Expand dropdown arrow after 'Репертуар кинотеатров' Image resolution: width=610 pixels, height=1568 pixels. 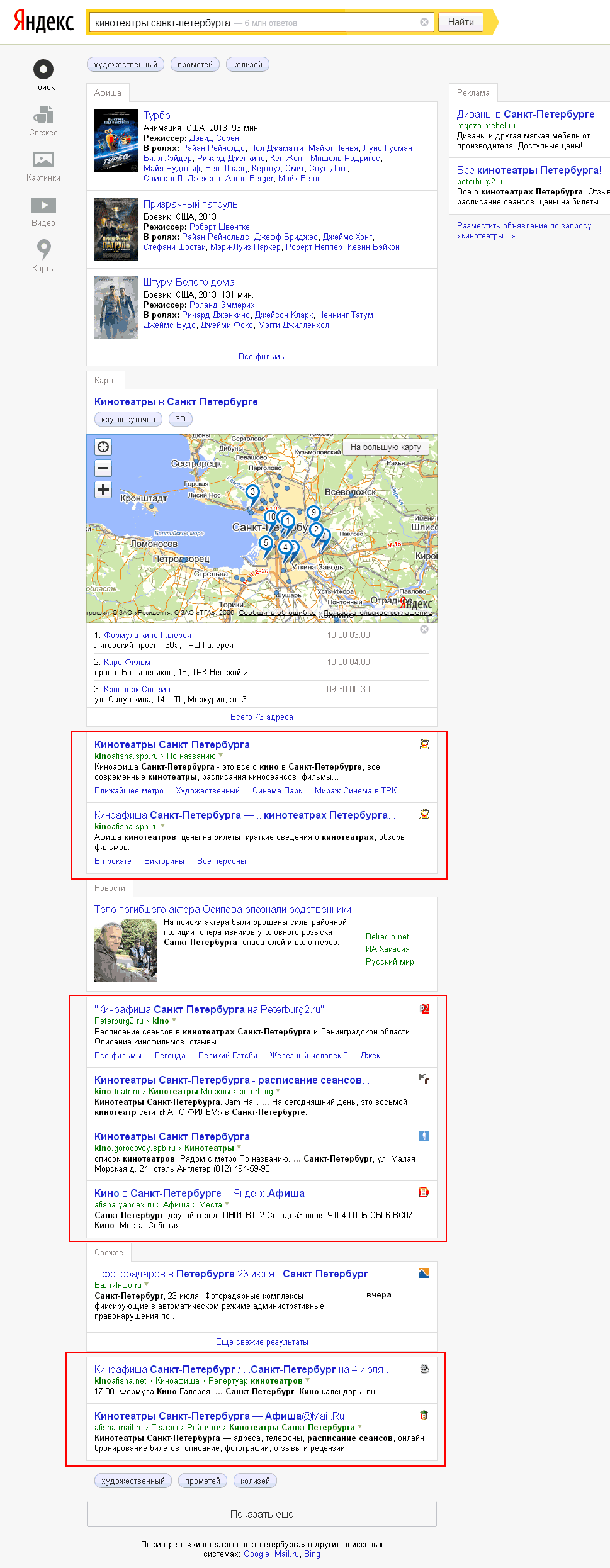click(307, 1380)
